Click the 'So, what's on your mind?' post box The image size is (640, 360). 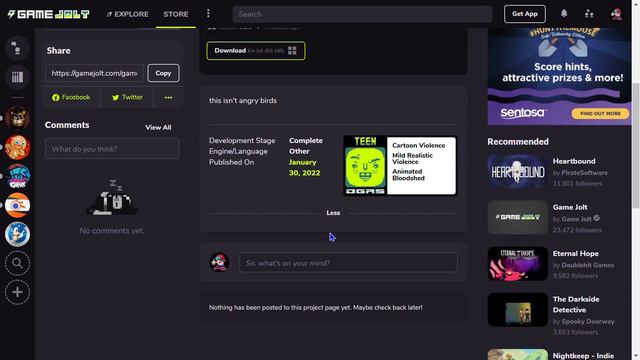tap(348, 263)
